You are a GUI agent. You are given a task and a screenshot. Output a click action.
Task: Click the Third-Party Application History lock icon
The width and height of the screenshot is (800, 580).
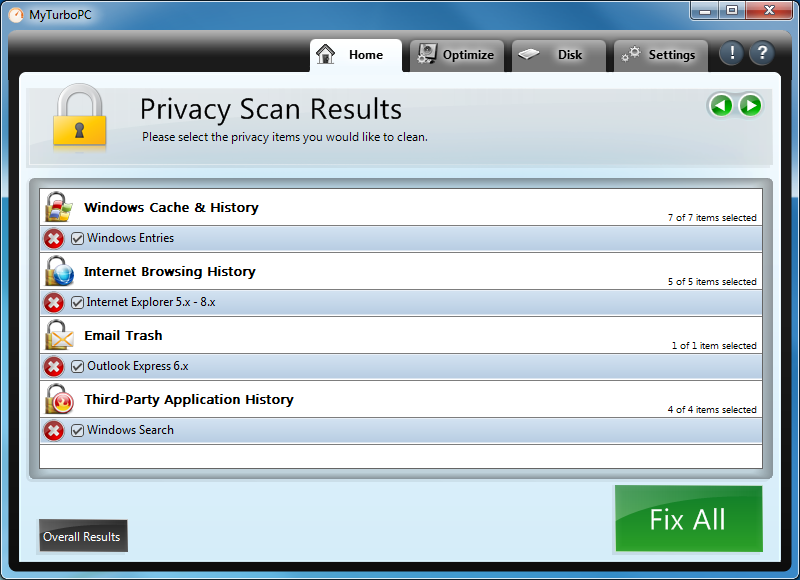59,399
